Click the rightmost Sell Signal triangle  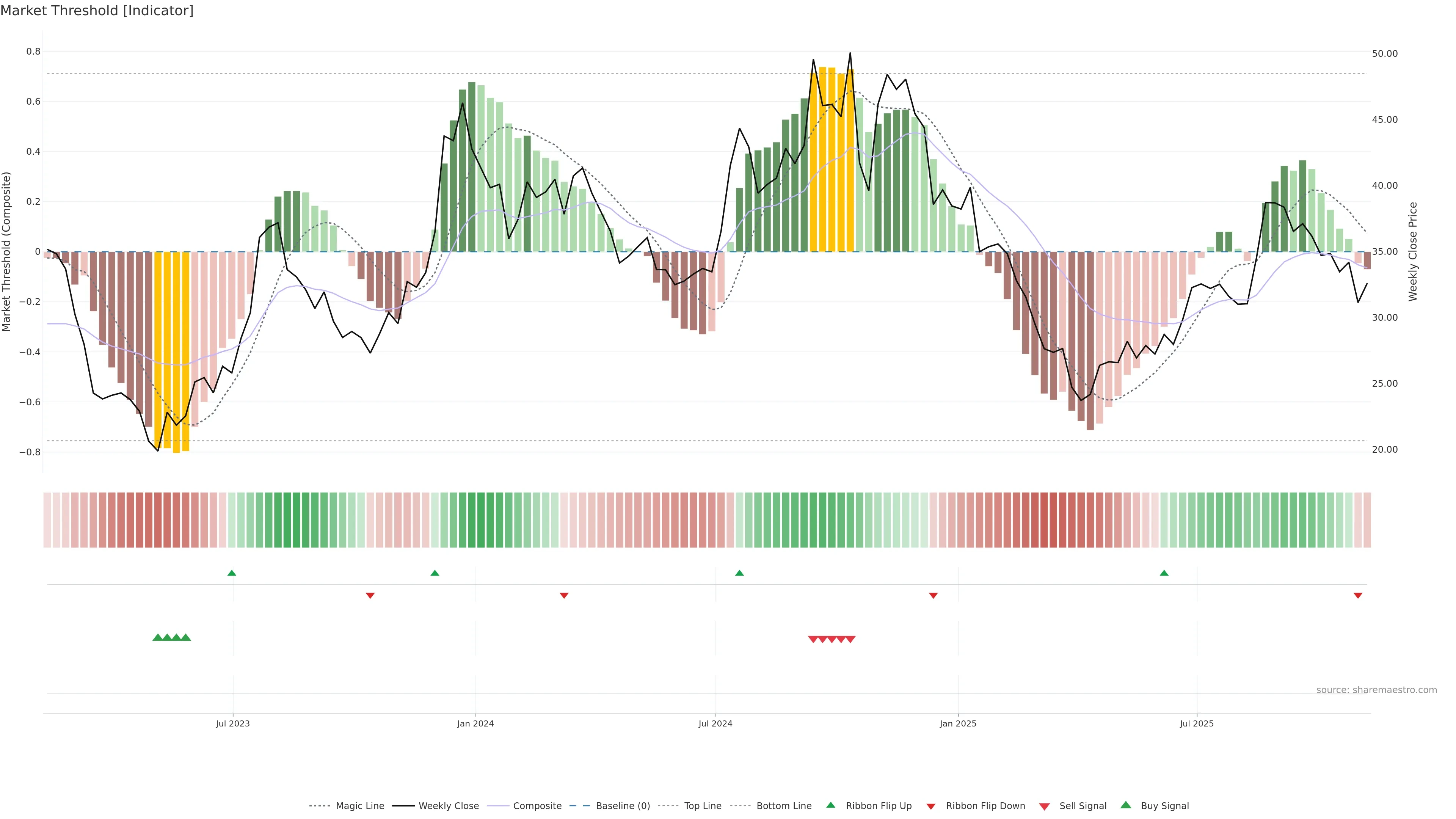coord(850,639)
